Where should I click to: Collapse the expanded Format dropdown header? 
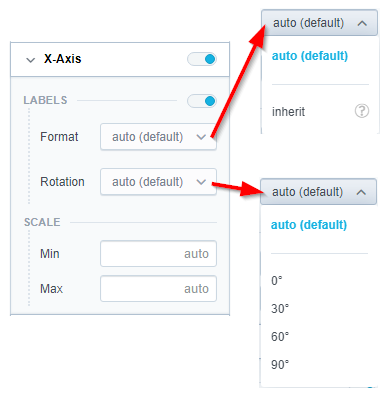click(x=319, y=23)
